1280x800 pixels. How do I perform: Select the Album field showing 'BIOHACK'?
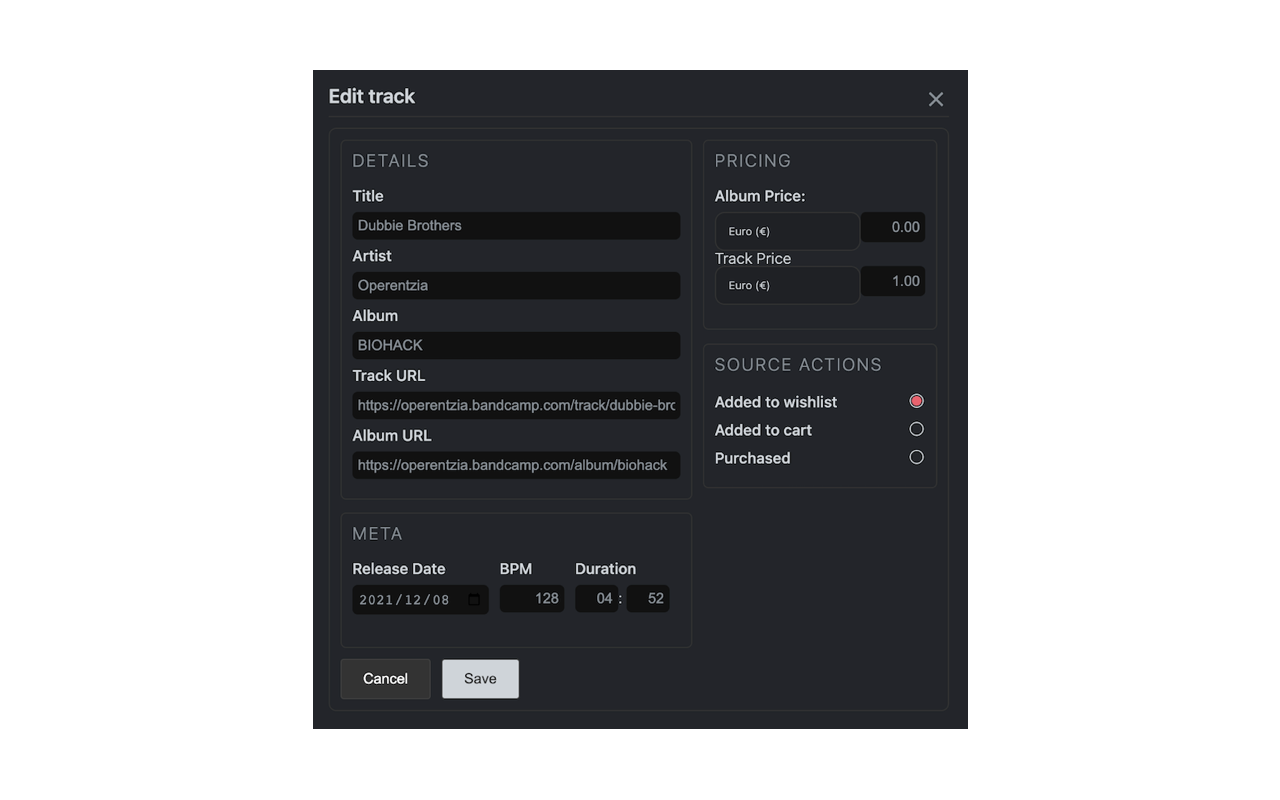(515, 345)
